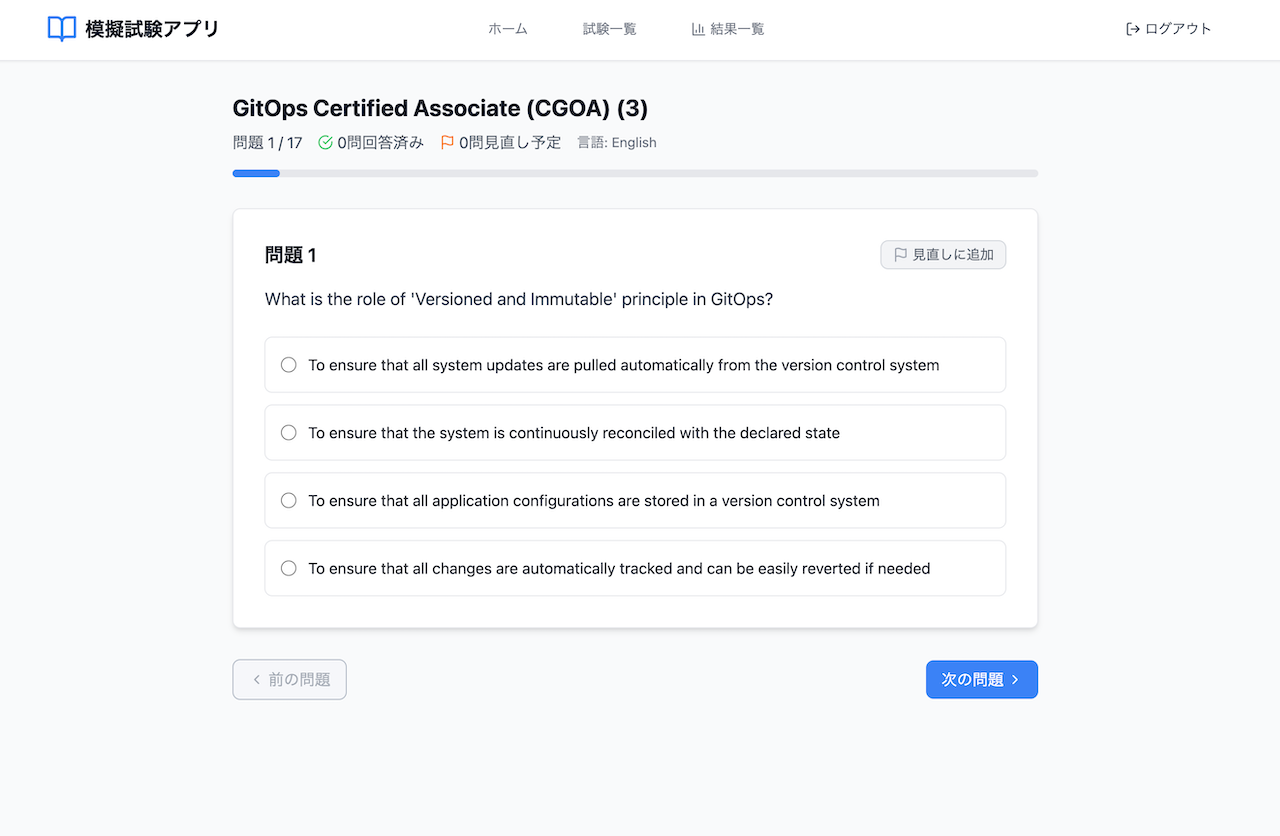Image resolution: width=1280 pixels, height=836 pixels.
Task: Select the 'continuously reconciled' answer radio button
Action: (289, 433)
